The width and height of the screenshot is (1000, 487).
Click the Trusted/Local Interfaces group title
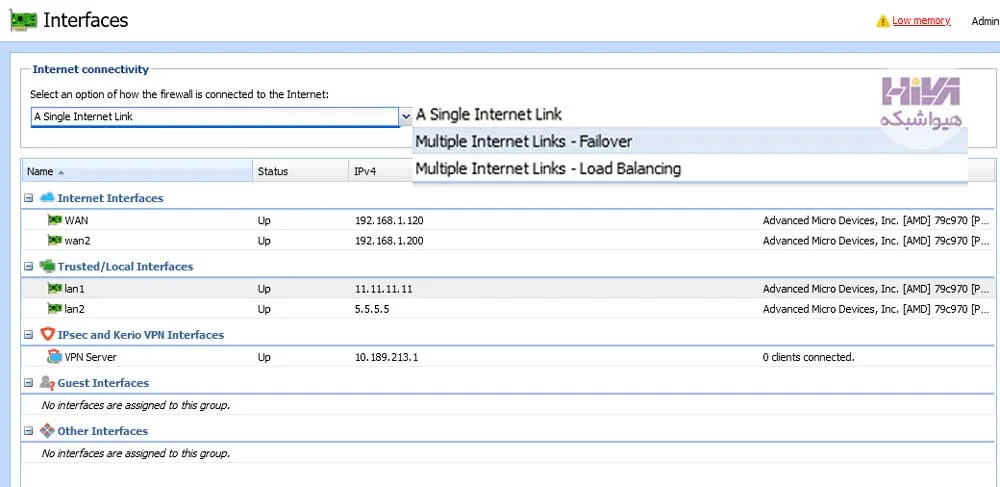(x=125, y=266)
